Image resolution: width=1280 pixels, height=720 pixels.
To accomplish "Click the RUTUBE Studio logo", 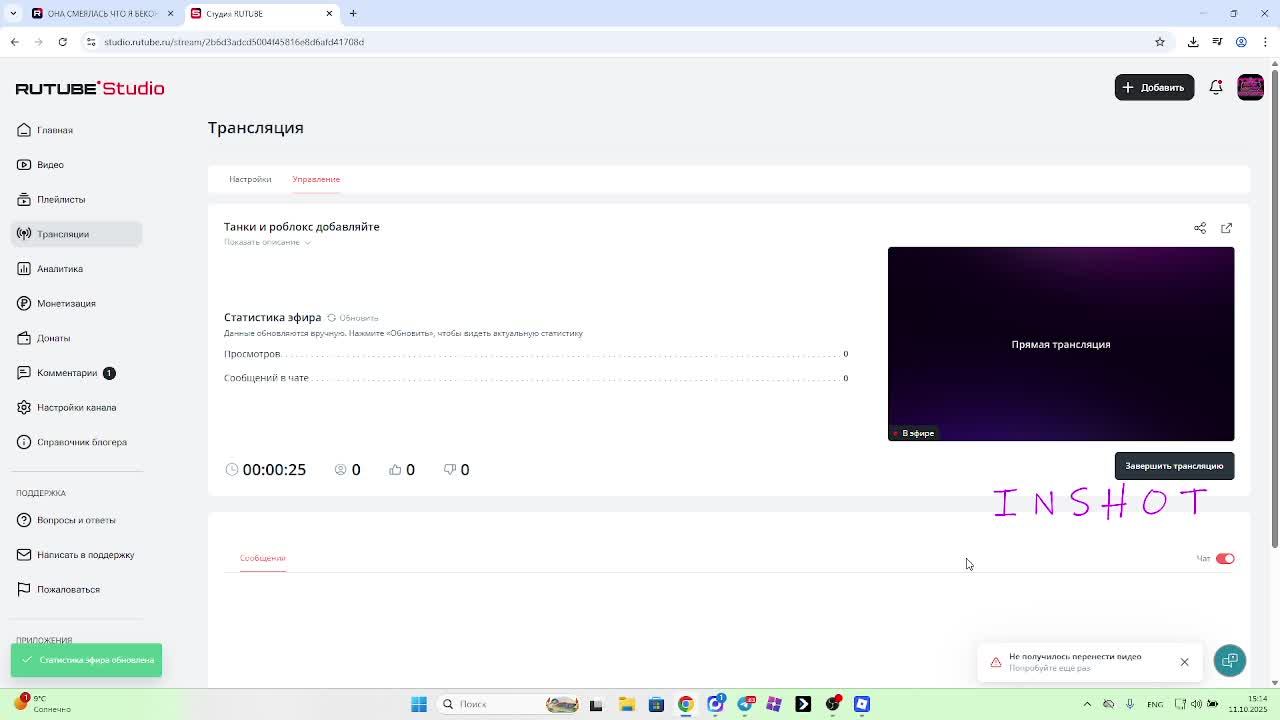I will click(x=90, y=88).
